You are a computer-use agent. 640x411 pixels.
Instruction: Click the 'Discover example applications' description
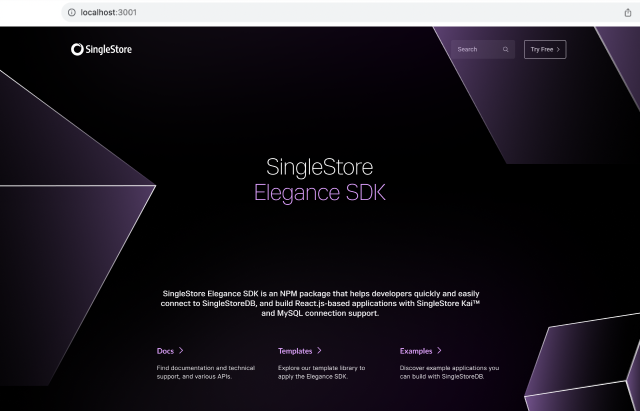point(449,372)
